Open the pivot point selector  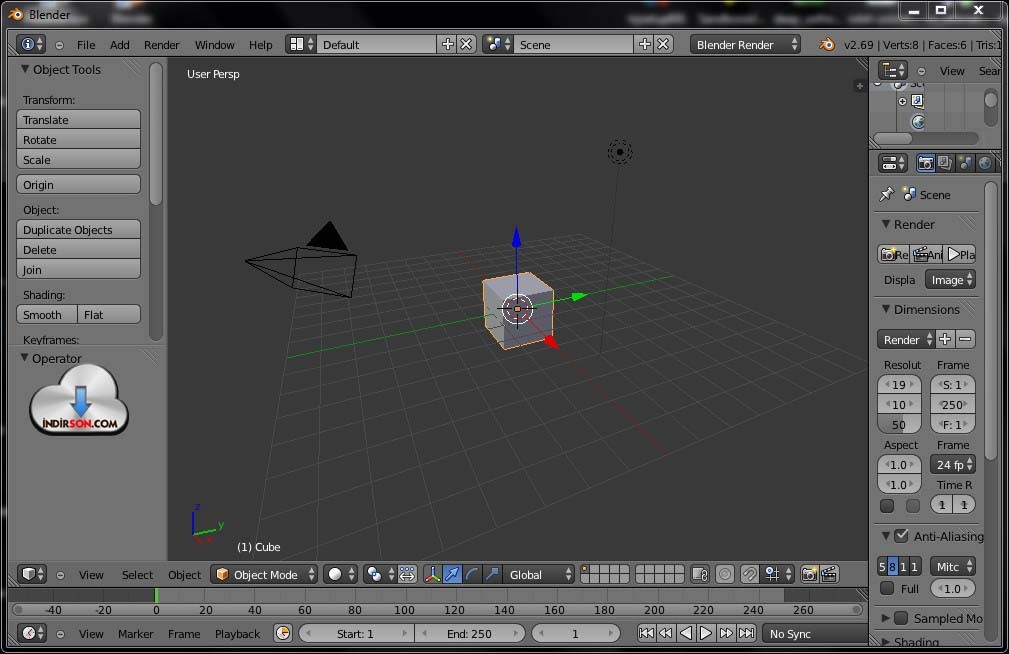coord(380,574)
